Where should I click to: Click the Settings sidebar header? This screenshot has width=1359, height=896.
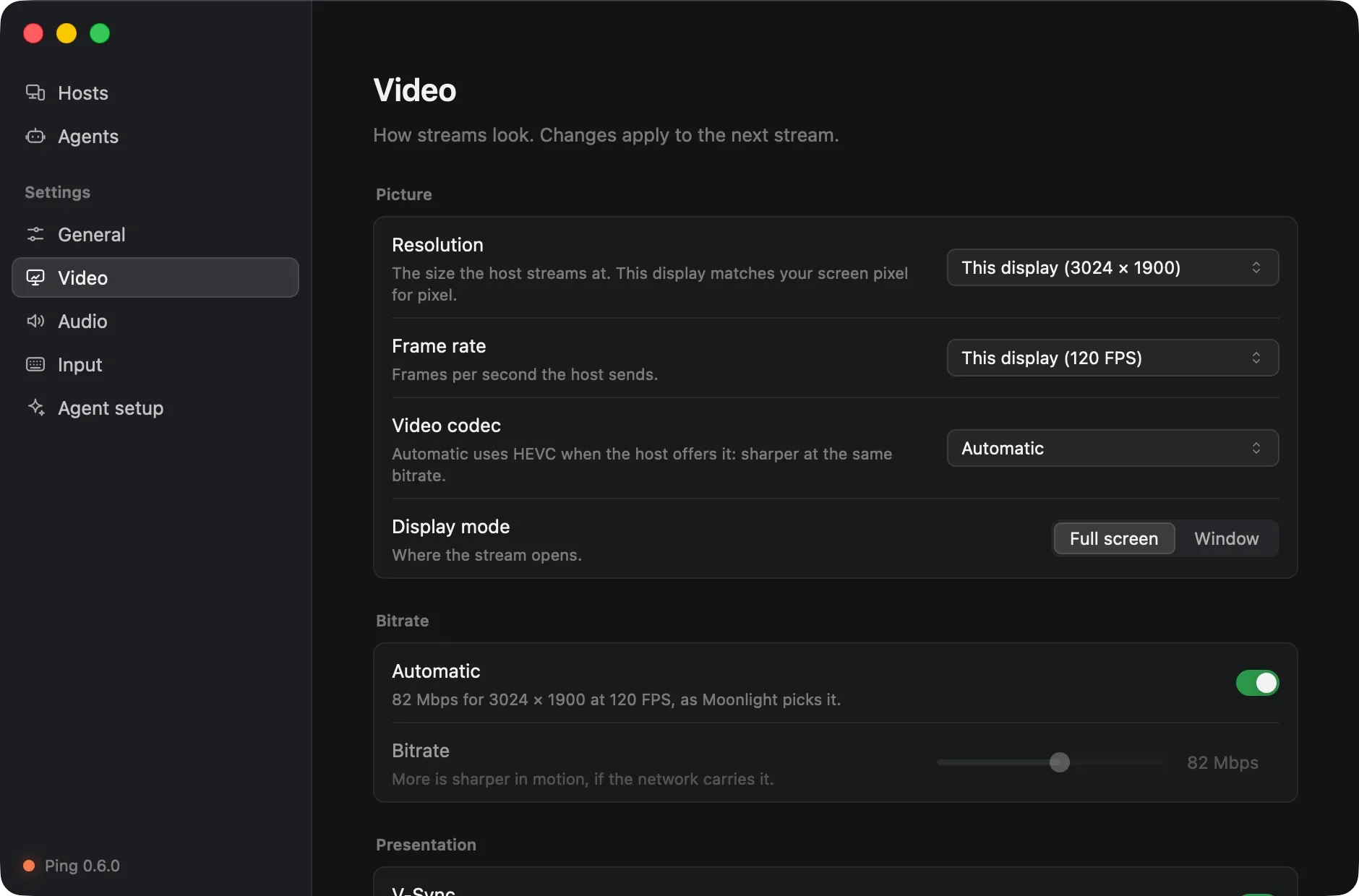[x=58, y=192]
